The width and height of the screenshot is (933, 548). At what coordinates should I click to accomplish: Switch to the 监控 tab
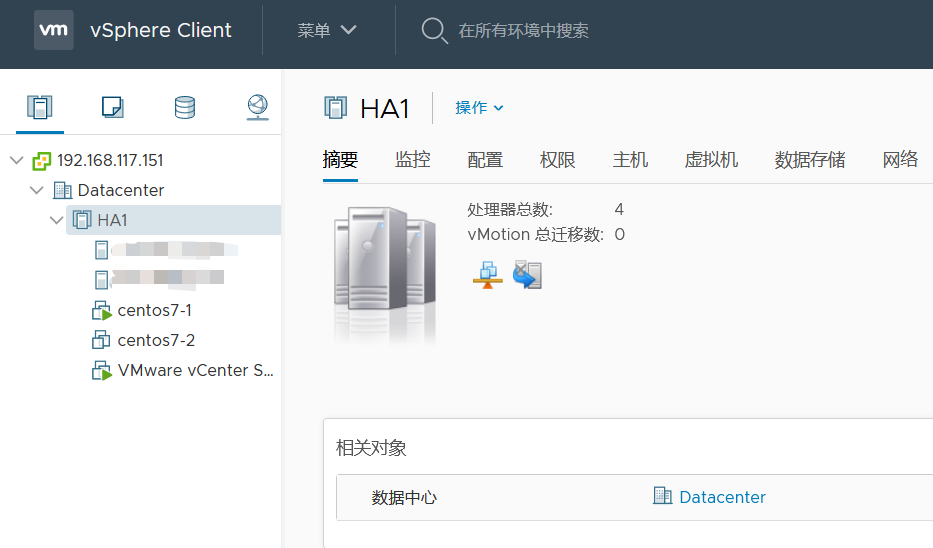412,160
